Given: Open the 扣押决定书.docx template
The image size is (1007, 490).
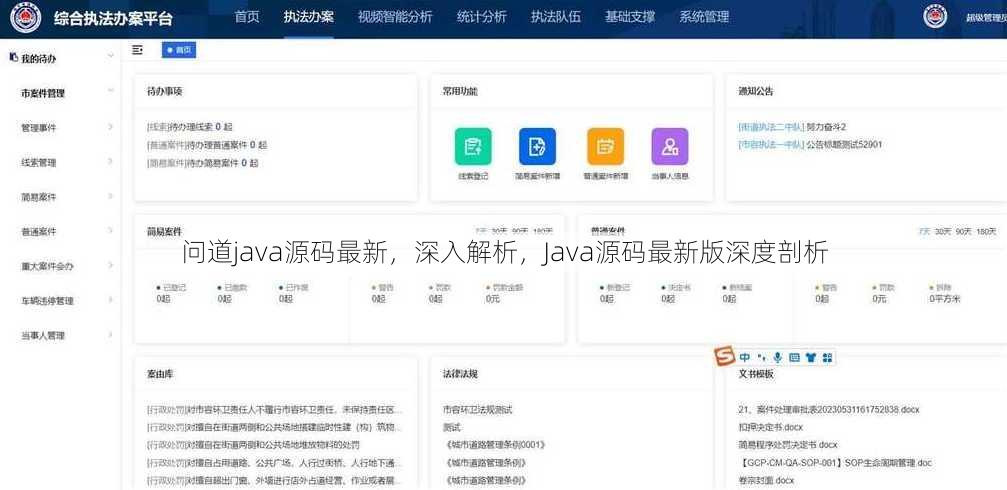Looking at the screenshot, I should click(x=771, y=426).
